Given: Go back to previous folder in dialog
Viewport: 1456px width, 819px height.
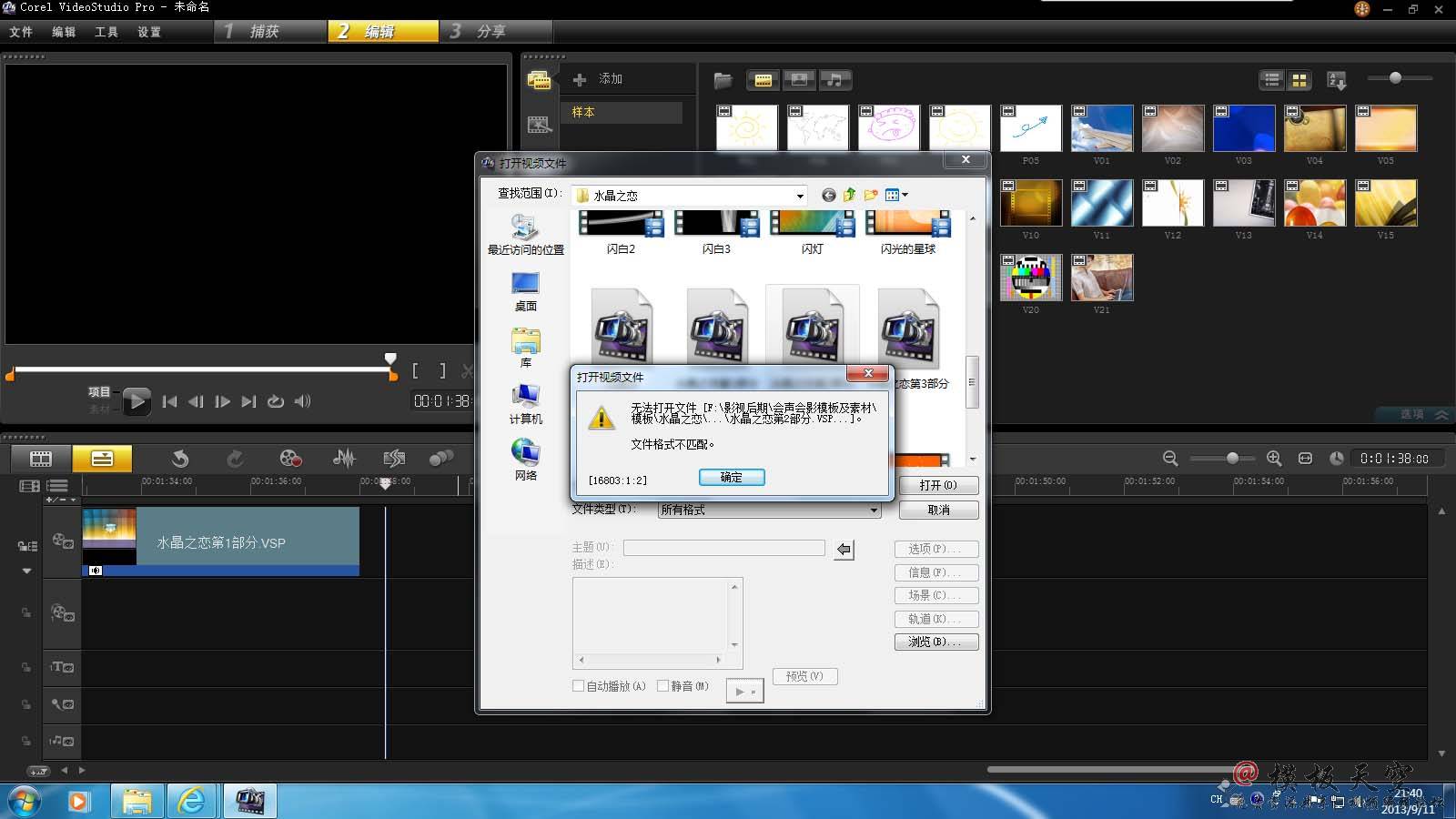Looking at the screenshot, I should (x=828, y=195).
